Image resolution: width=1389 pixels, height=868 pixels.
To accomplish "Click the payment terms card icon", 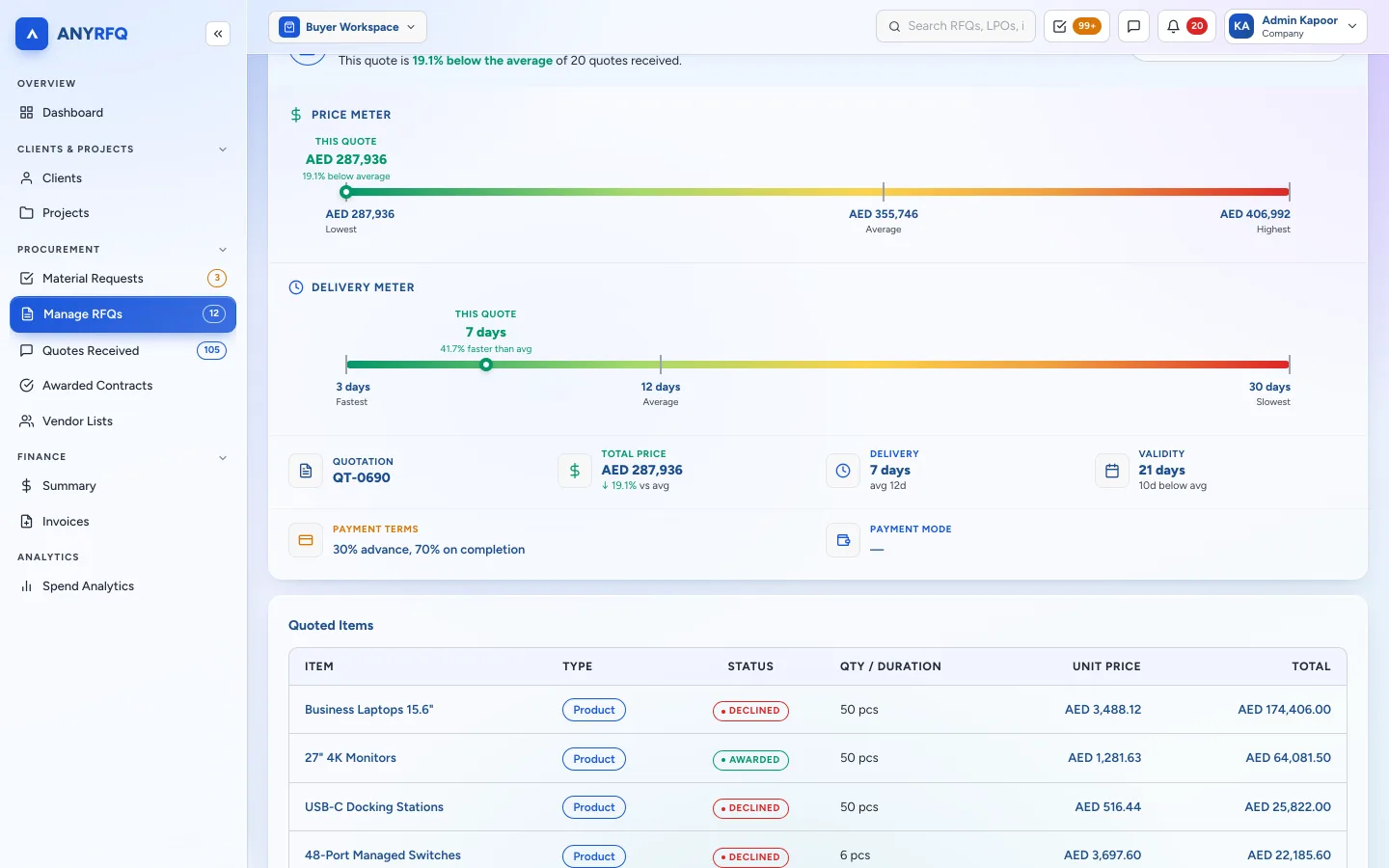I will pos(306,540).
